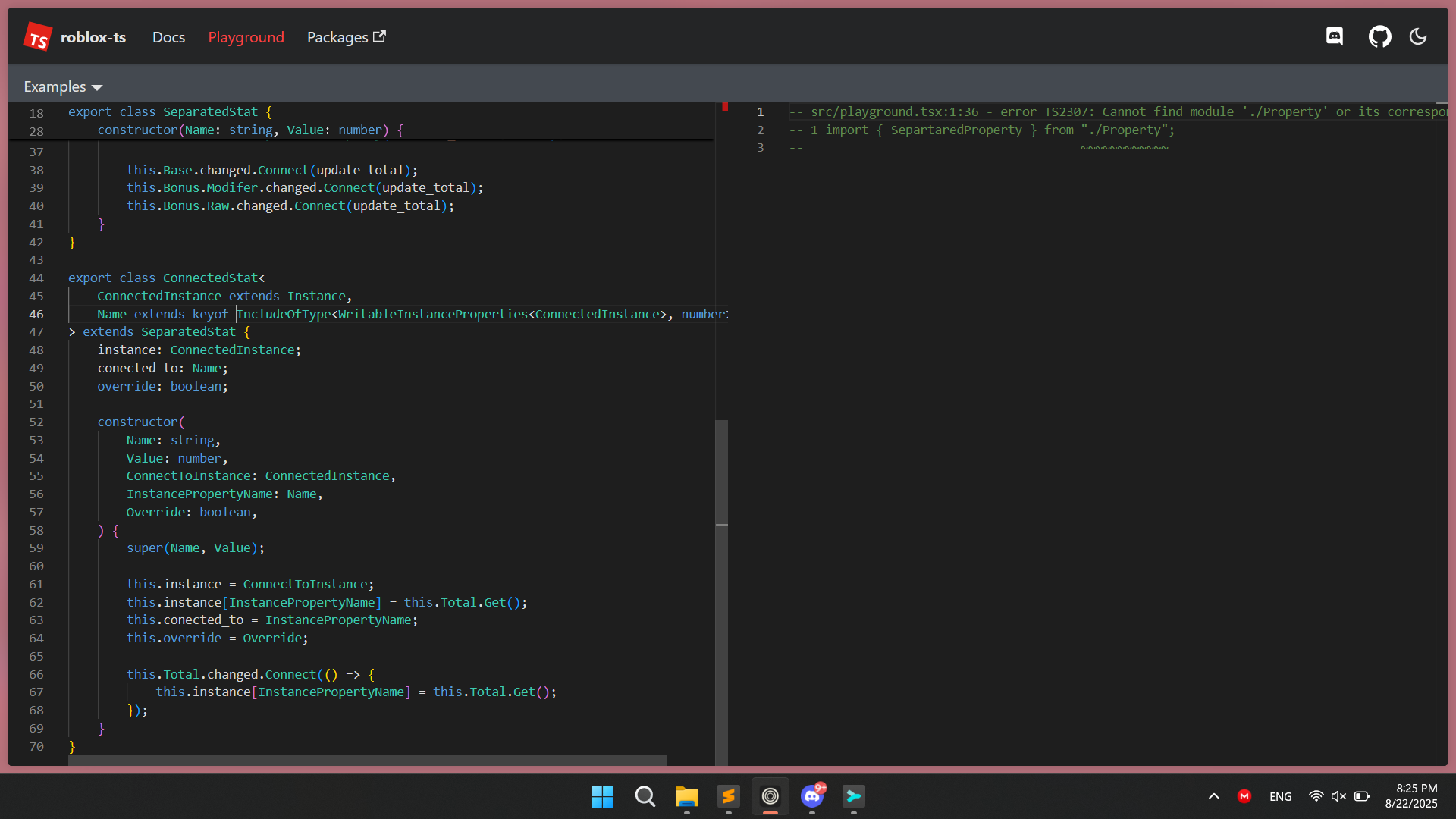Click the editor horizontal scrollbar thumb

367,760
